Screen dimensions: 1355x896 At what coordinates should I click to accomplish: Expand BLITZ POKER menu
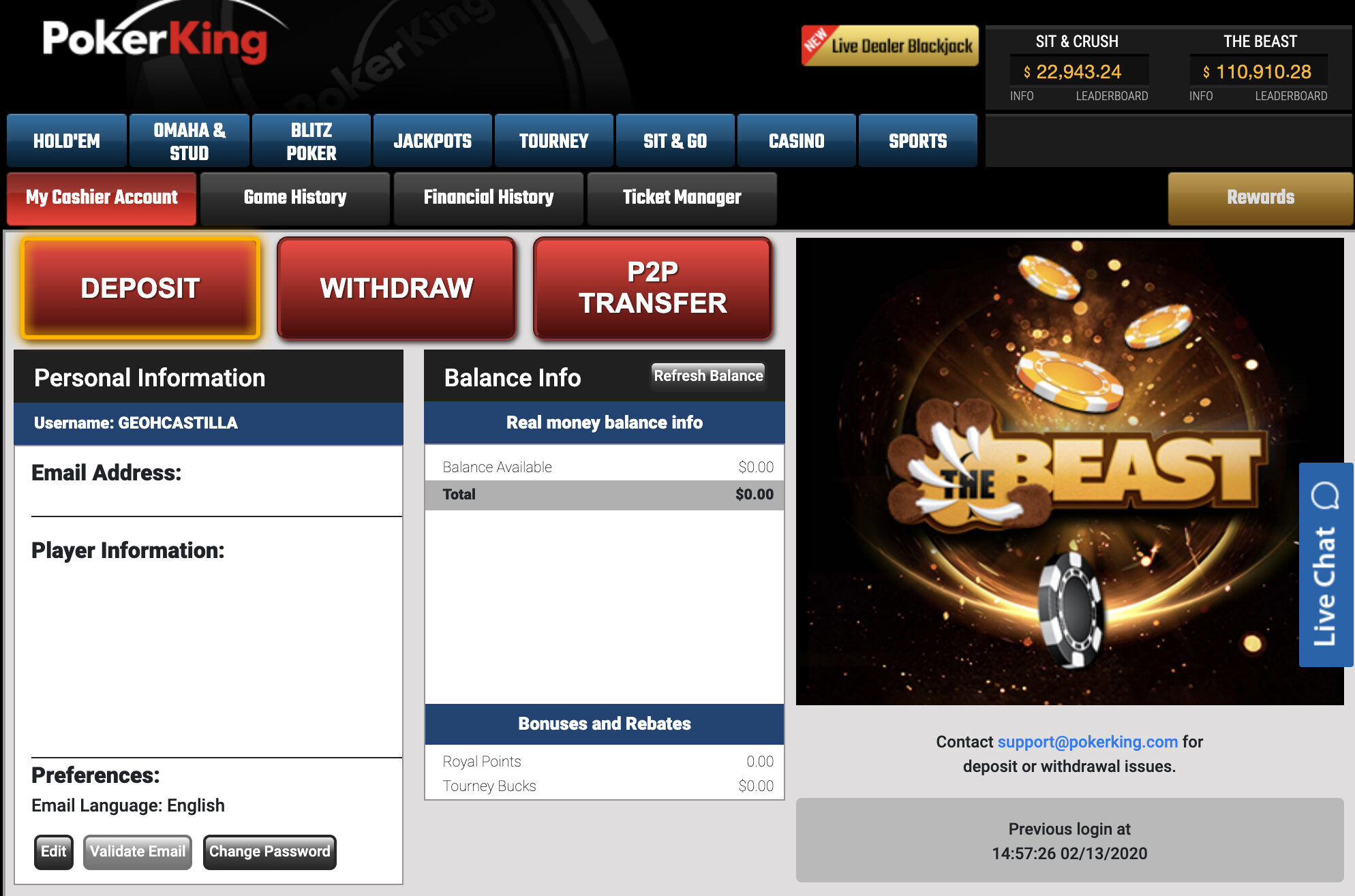click(x=312, y=140)
